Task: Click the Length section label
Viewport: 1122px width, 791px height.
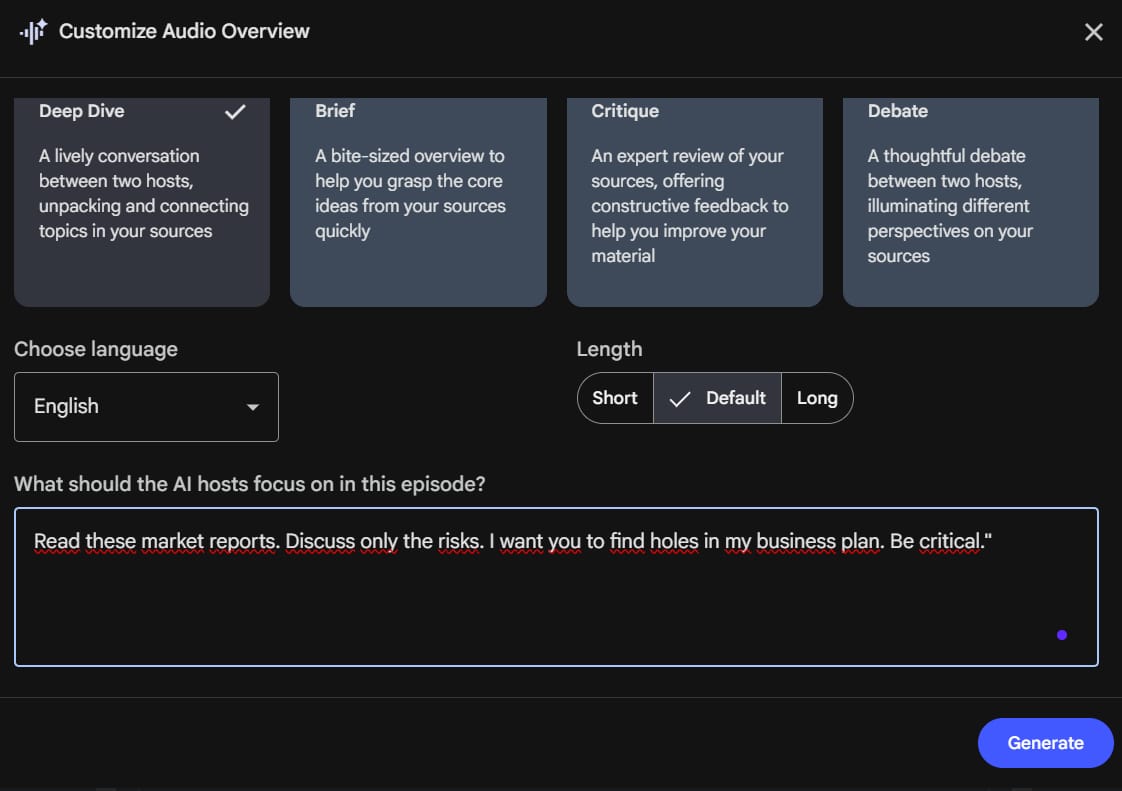Action: pos(609,349)
